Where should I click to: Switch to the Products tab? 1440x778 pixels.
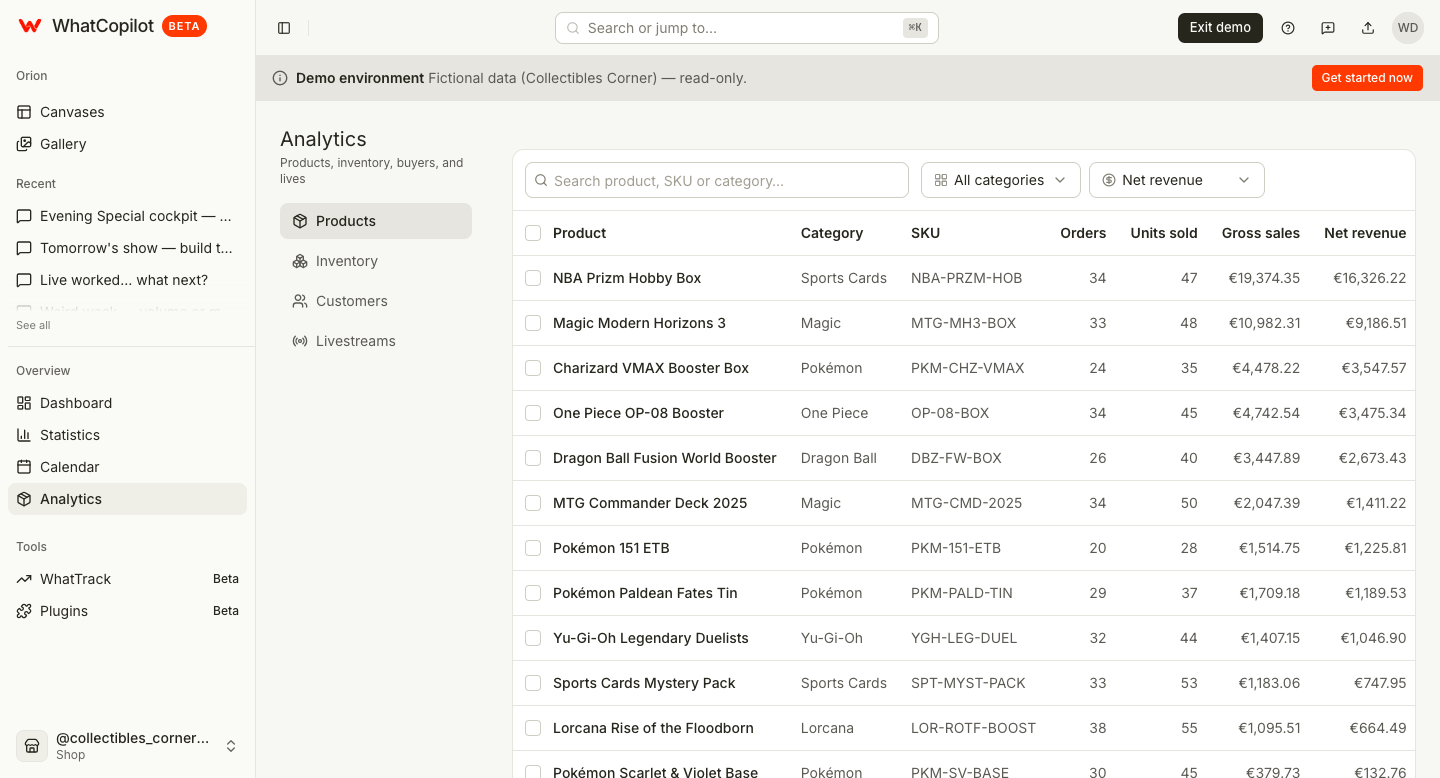point(376,221)
